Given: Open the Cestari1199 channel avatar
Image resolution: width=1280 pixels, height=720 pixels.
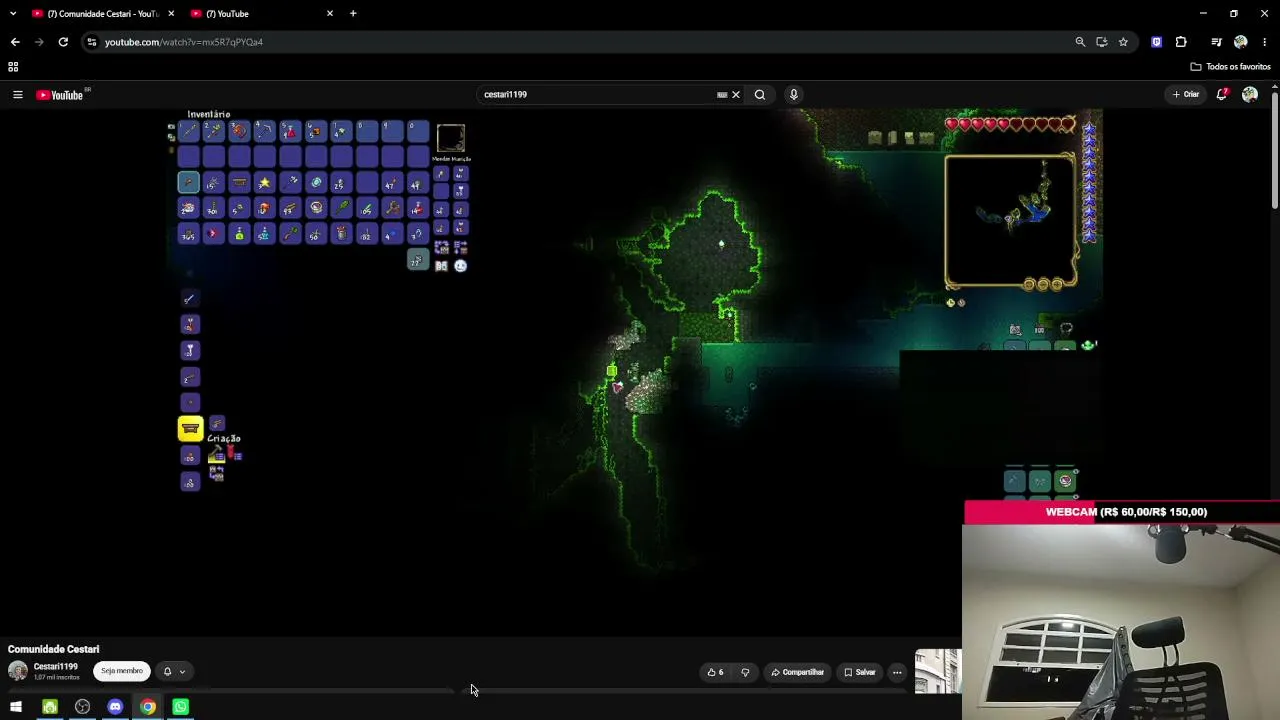Looking at the screenshot, I should coord(18,671).
